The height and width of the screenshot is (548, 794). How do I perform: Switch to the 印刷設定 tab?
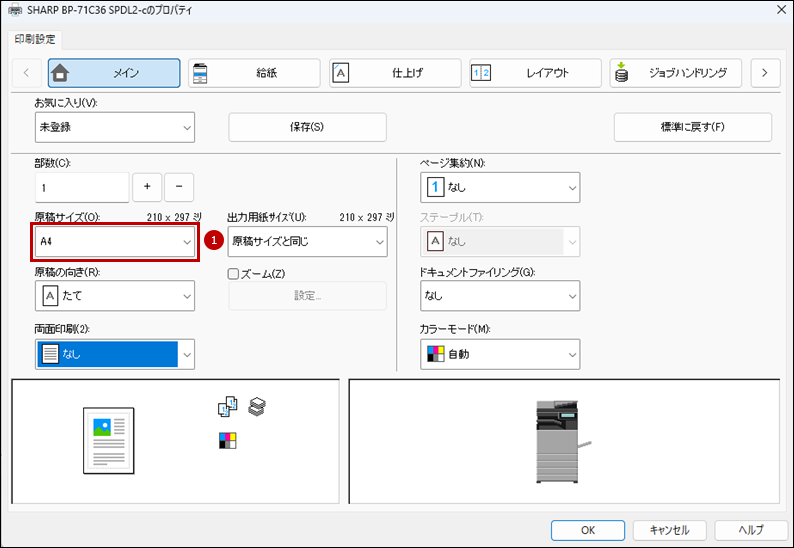pos(36,40)
